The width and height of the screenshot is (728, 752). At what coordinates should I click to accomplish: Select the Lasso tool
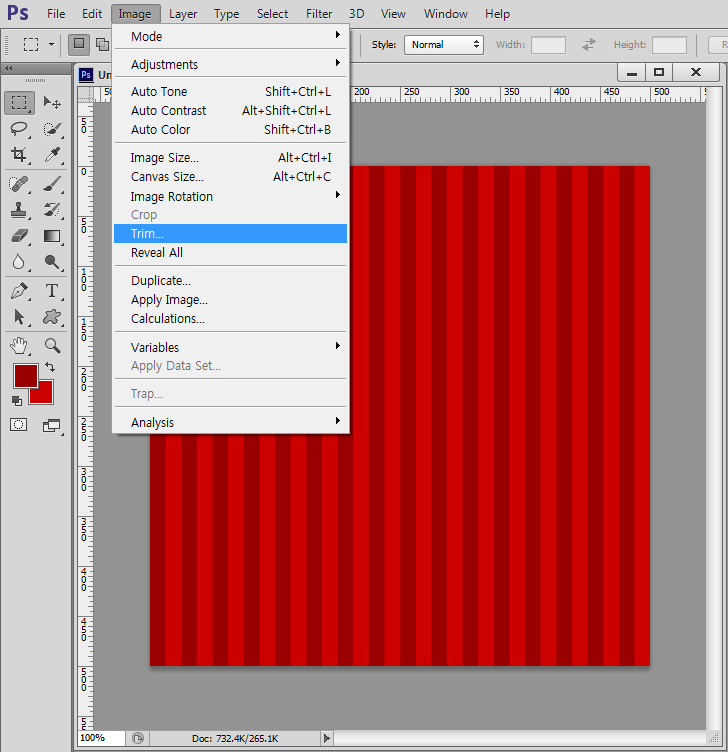point(19,129)
